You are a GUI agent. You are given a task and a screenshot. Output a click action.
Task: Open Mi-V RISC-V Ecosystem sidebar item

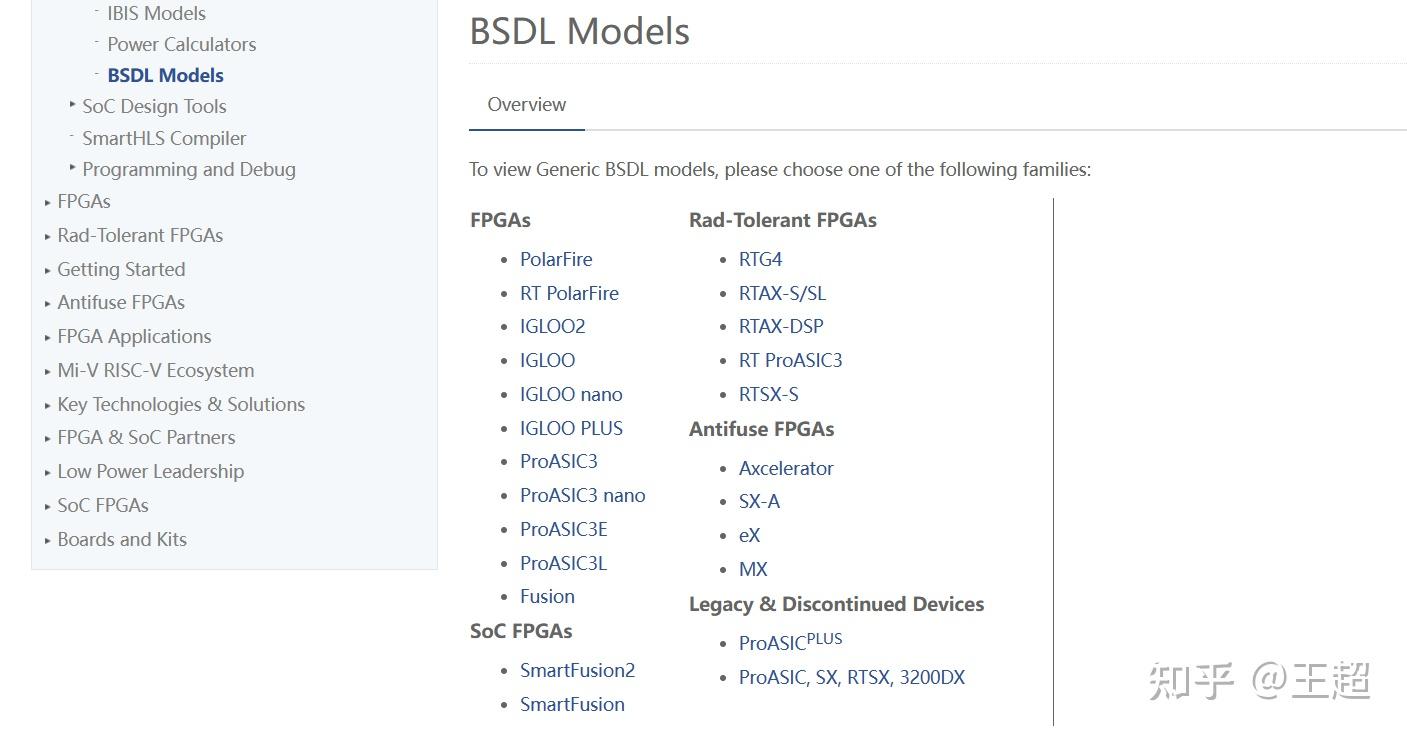(155, 370)
